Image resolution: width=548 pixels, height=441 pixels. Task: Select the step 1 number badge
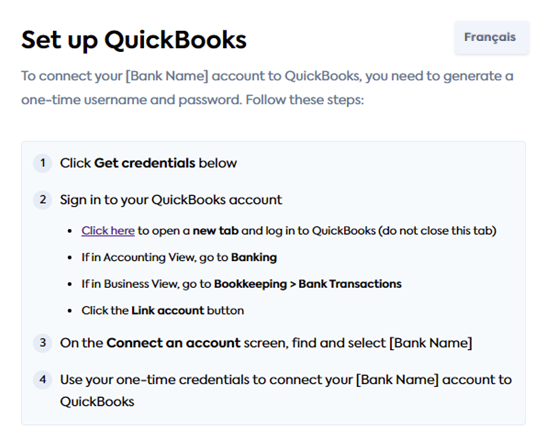[x=43, y=163]
